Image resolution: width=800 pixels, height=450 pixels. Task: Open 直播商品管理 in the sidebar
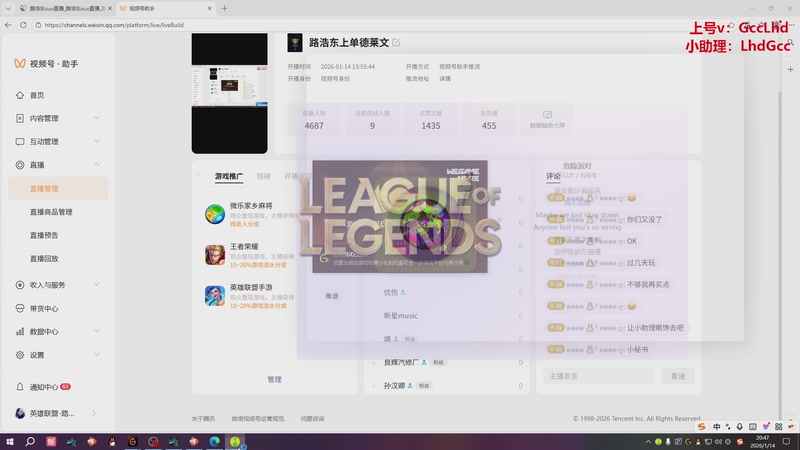coord(51,212)
